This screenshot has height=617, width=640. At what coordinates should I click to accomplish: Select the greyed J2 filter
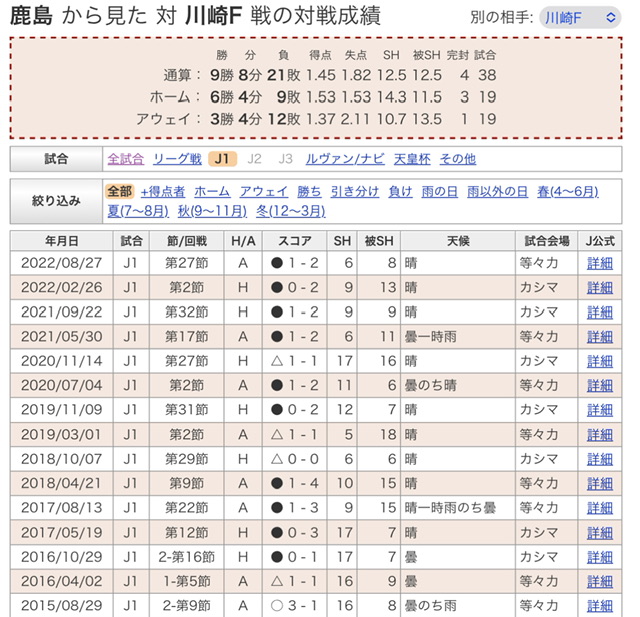(x=254, y=159)
